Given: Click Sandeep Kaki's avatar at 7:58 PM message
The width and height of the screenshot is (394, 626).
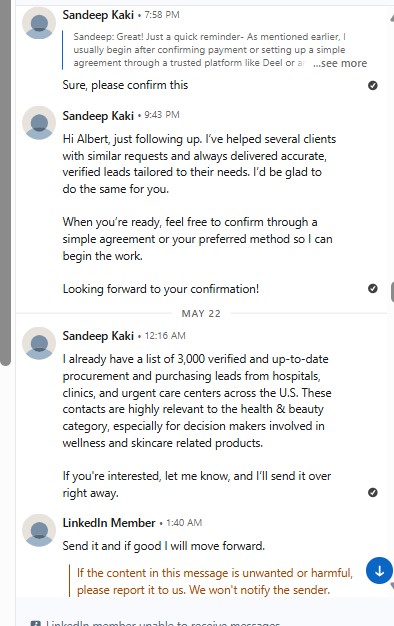Looking at the screenshot, I should (x=39, y=23).
